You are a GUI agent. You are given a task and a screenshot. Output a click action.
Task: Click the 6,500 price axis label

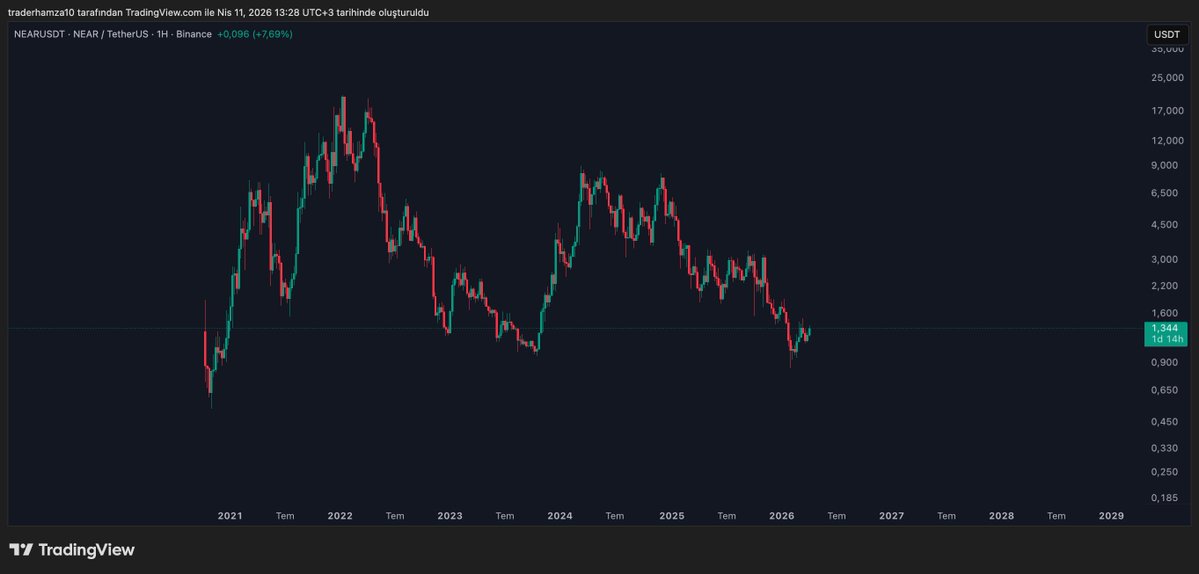(1167, 193)
